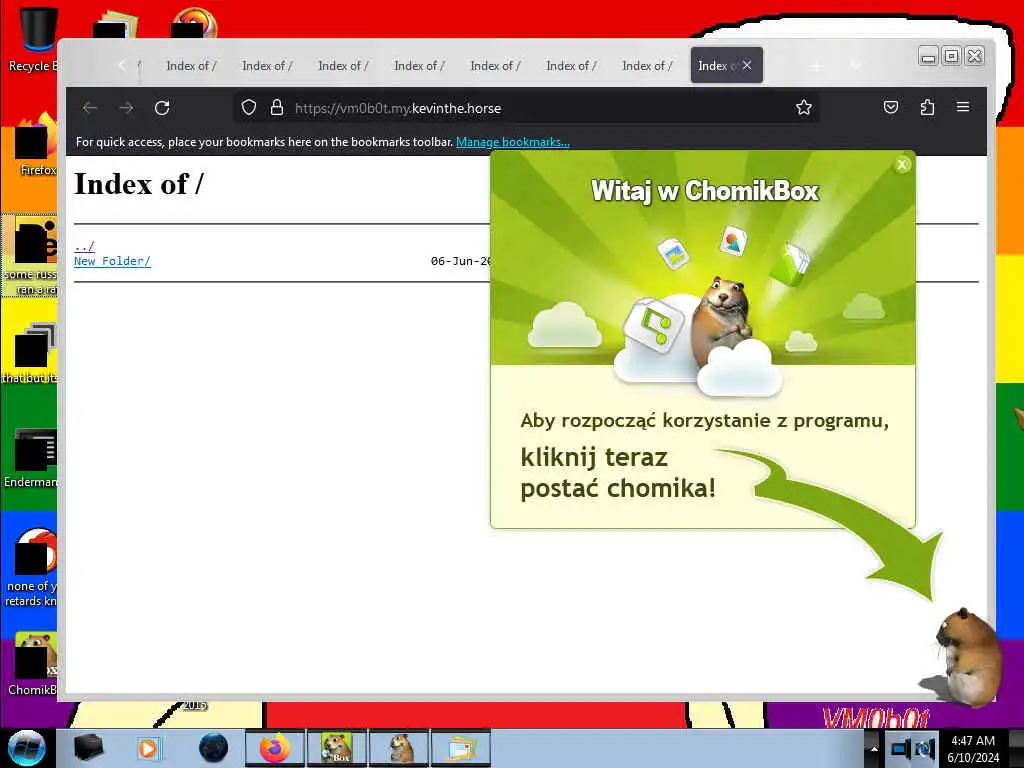Switch to the sixth Index of / tab
This screenshot has width=1024, height=768.
[x=571, y=65]
